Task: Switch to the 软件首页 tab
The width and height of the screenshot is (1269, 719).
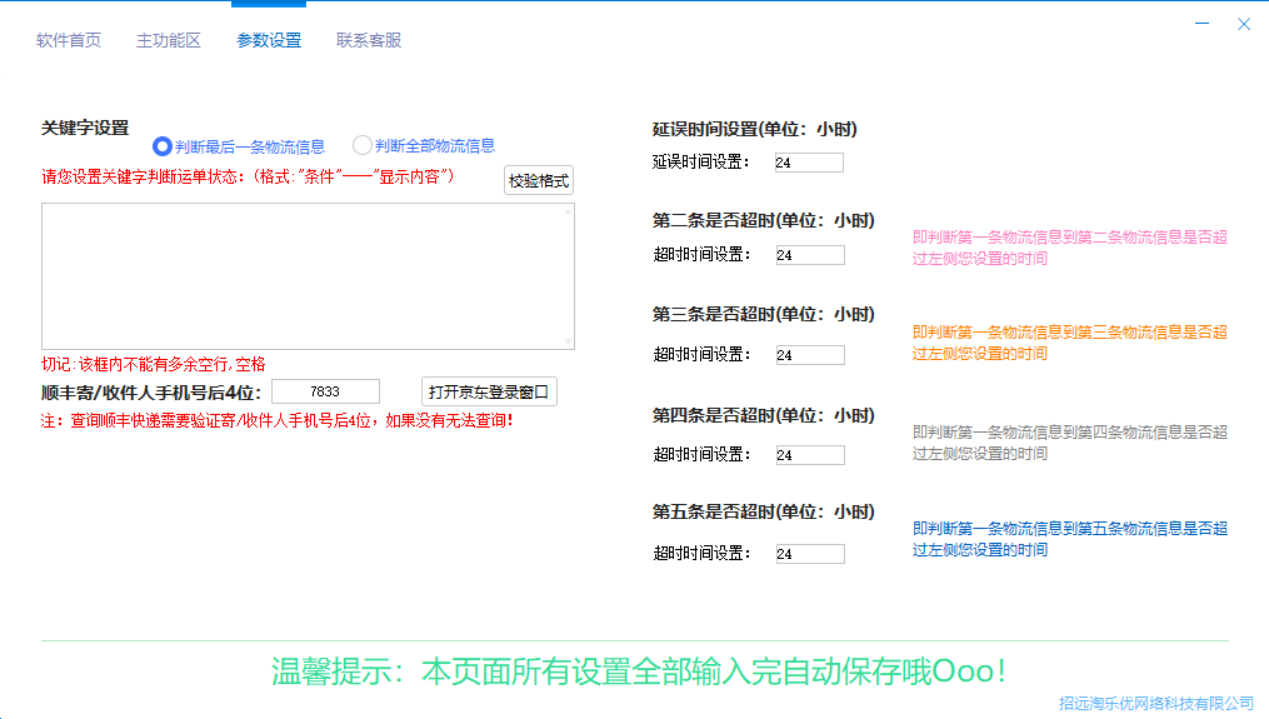Action: 68,41
